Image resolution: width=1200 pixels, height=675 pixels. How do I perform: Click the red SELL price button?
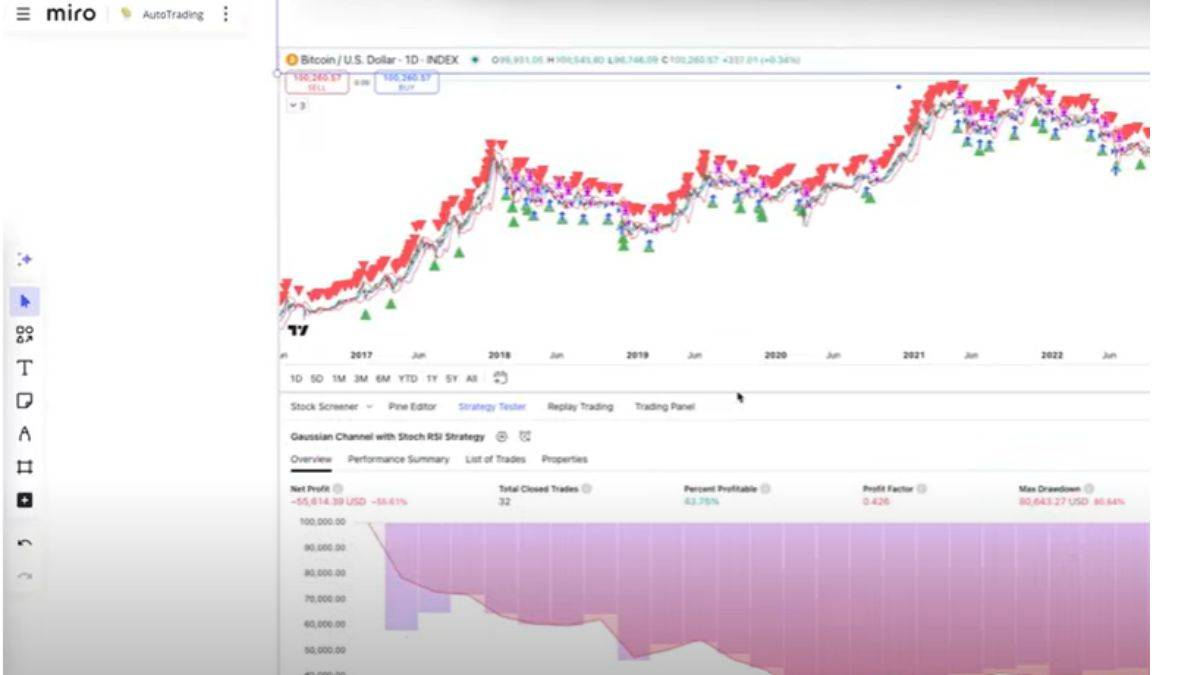tap(316, 83)
